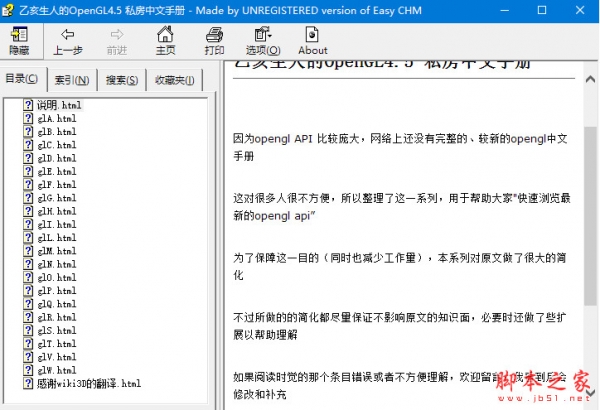Minimize the CHM viewer window

pyautogui.click(x=505, y=10)
